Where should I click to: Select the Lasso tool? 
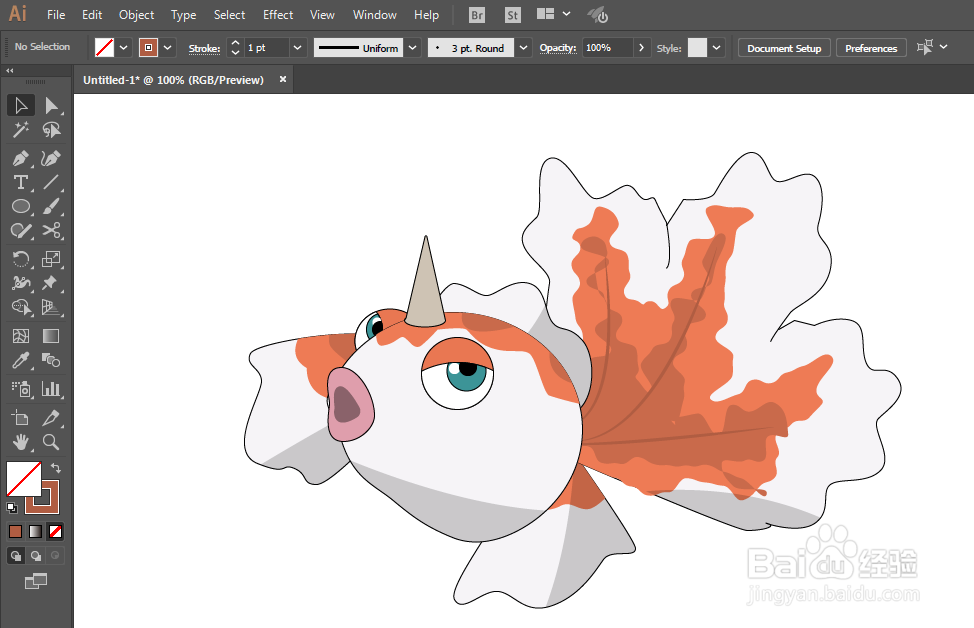point(51,130)
